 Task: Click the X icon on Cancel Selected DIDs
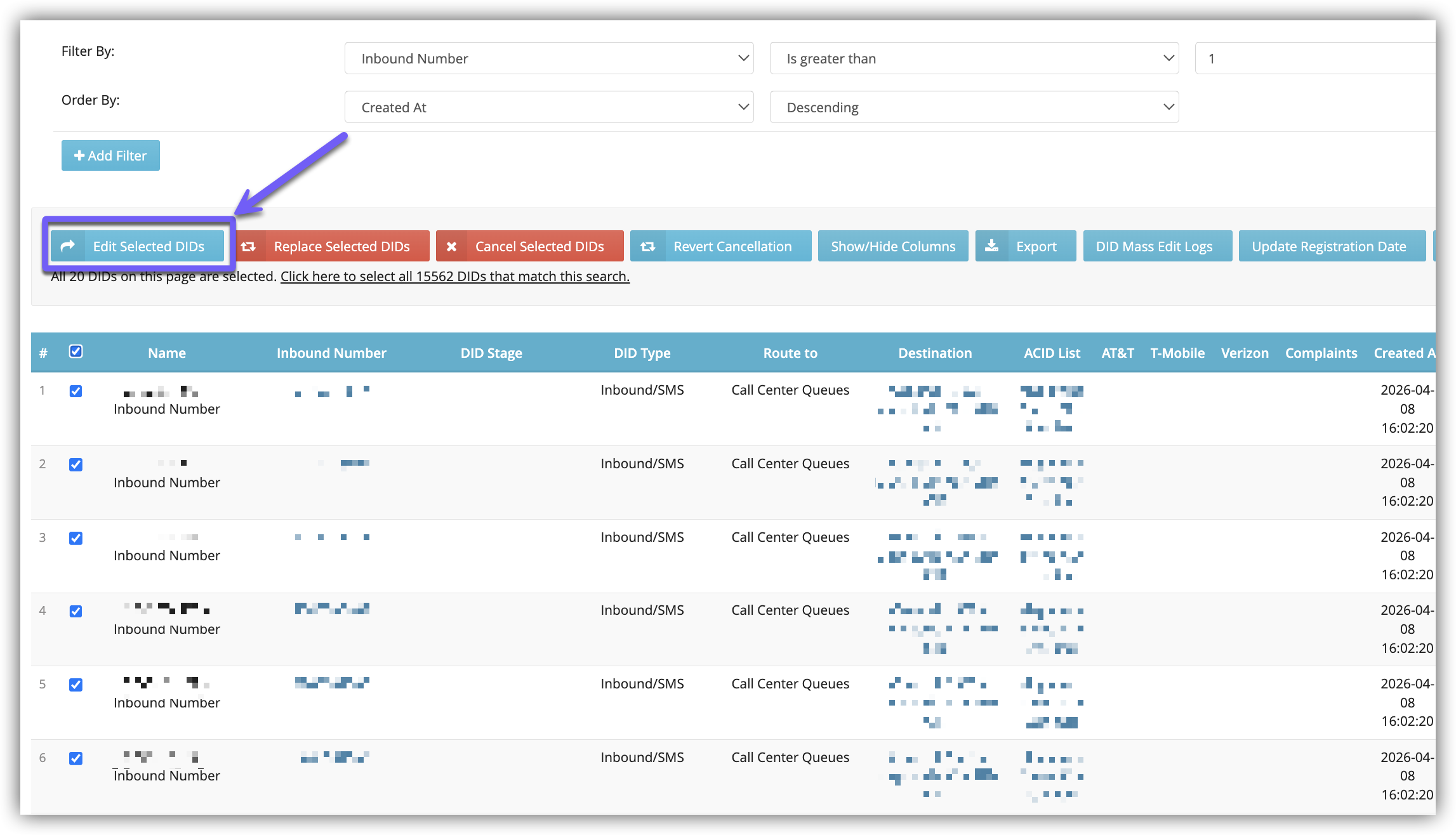point(451,246)
